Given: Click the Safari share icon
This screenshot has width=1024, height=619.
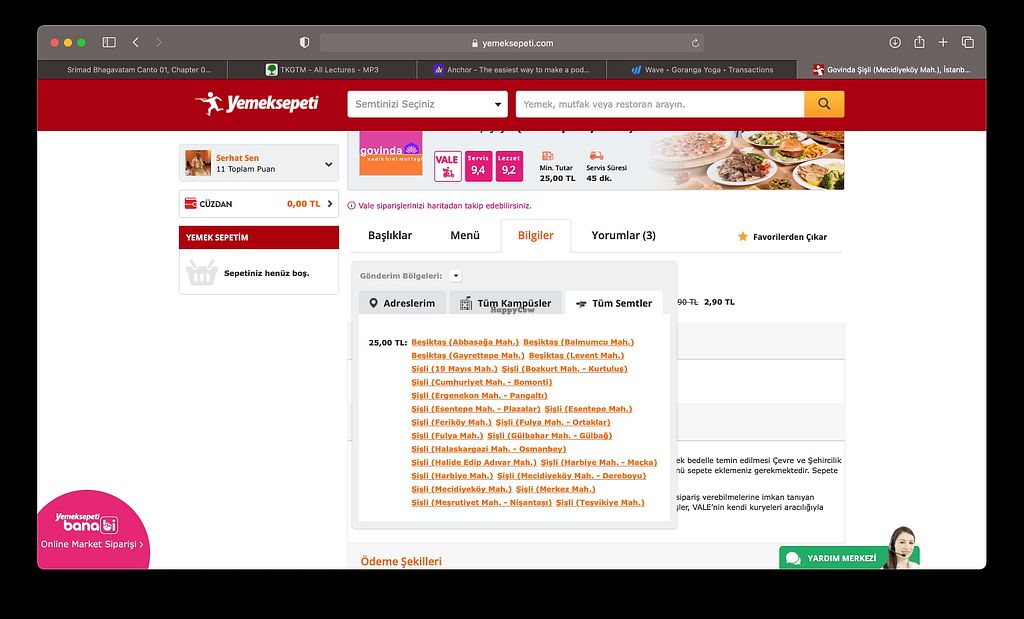Looking at the screenshot, I should [x=919, y=43].
